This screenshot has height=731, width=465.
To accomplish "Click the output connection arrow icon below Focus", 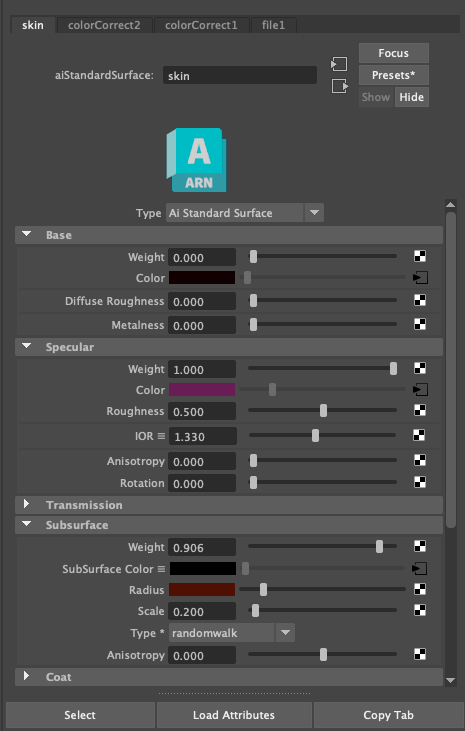I will coord(340,86).
